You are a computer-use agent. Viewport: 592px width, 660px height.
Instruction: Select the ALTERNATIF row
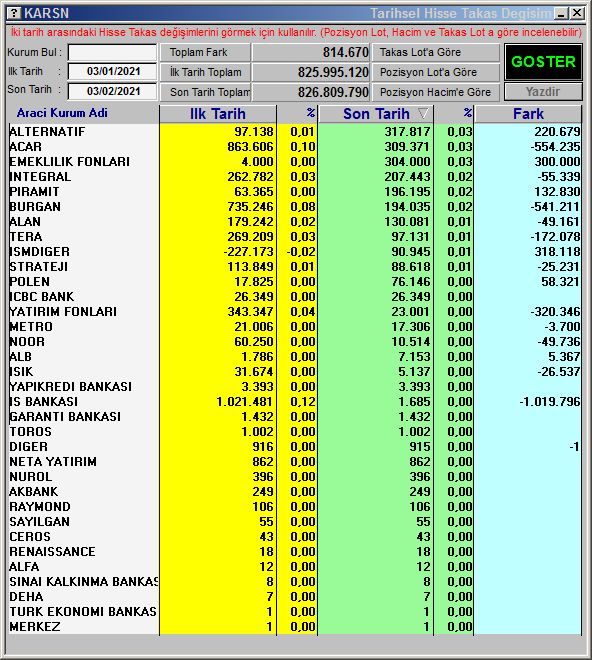295,131
